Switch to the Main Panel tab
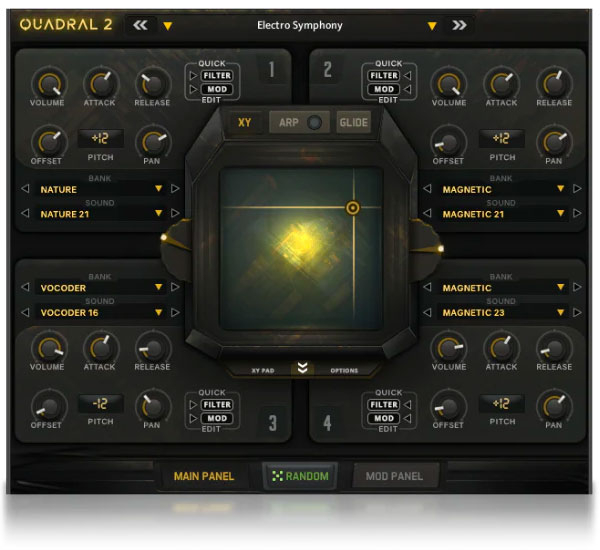The height and width of the screenshot is (550, 600). pyautogui.click(x=204, y=476)
